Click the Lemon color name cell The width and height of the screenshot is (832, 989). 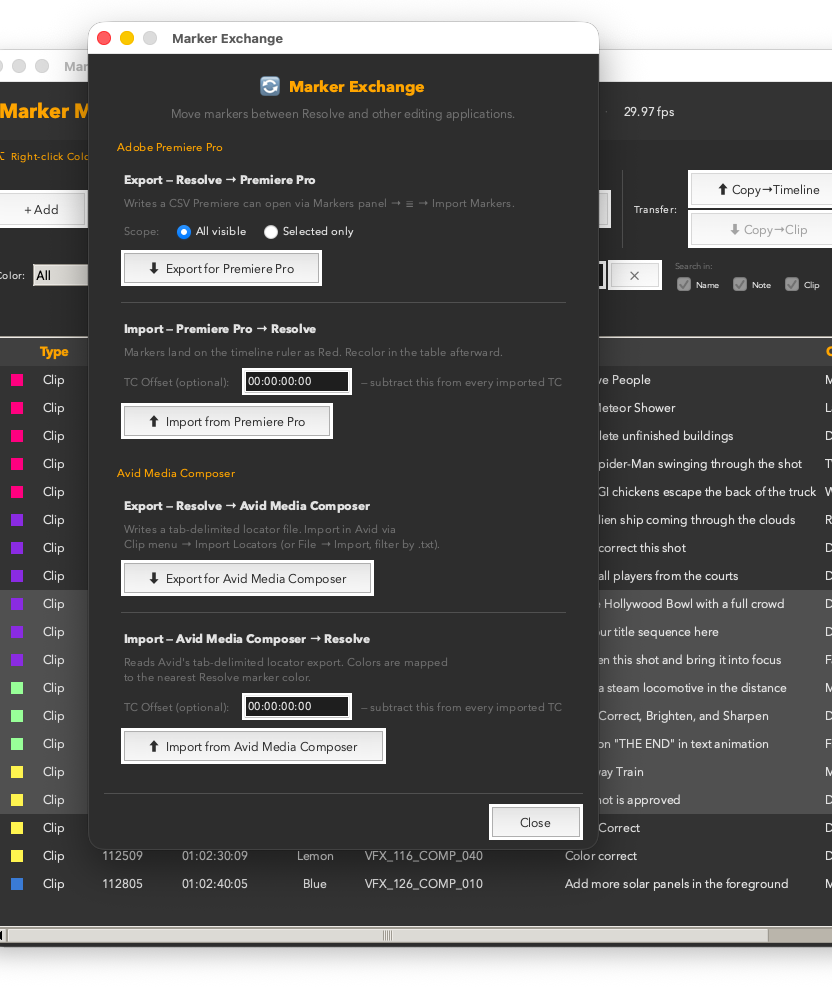pyautogui.click(x=315, y=856)
